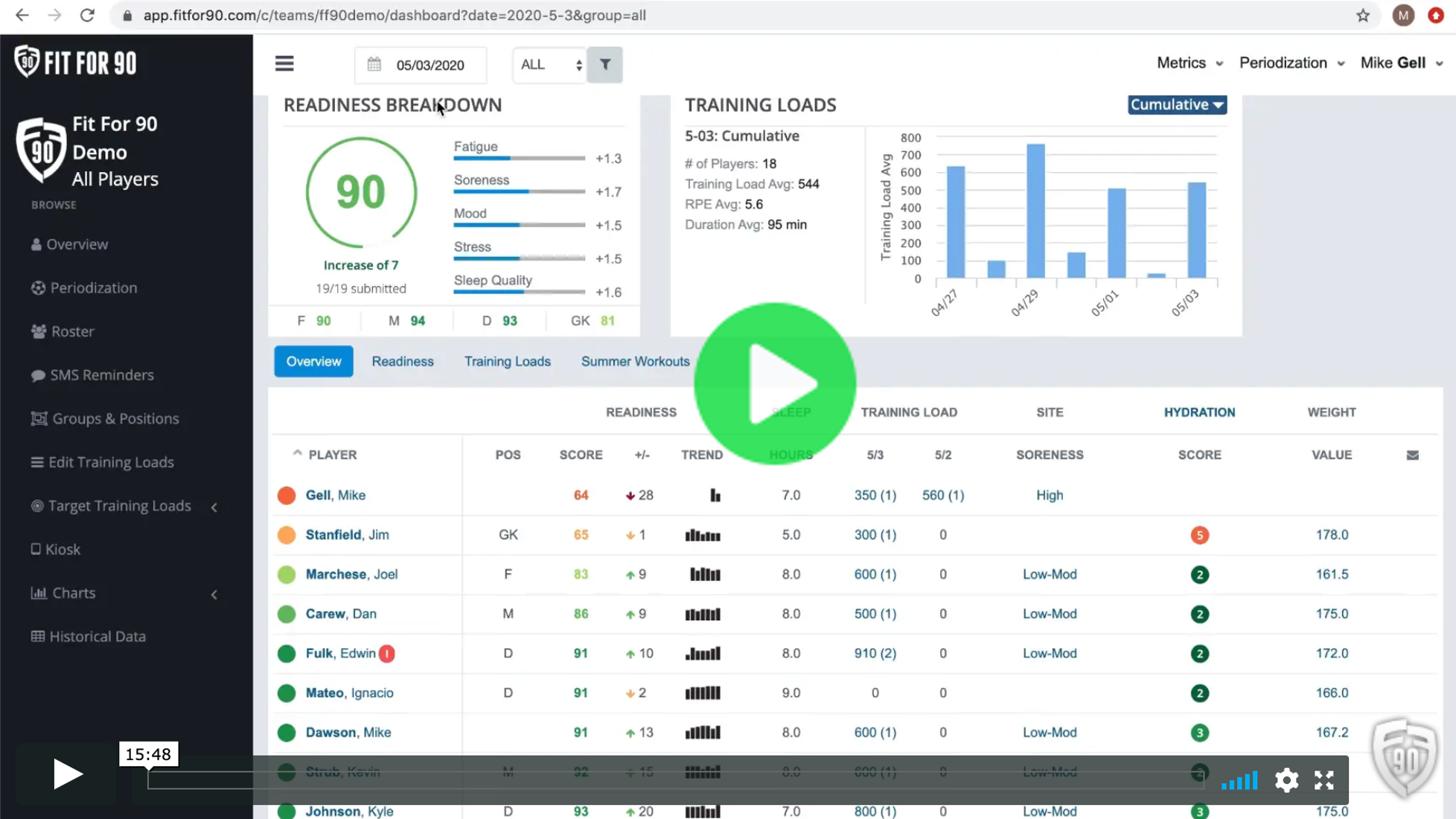The height and width of the screenshot is (819, 1456).
Task: Click the HYDRATION column header
Action: tap(1199, 412)
